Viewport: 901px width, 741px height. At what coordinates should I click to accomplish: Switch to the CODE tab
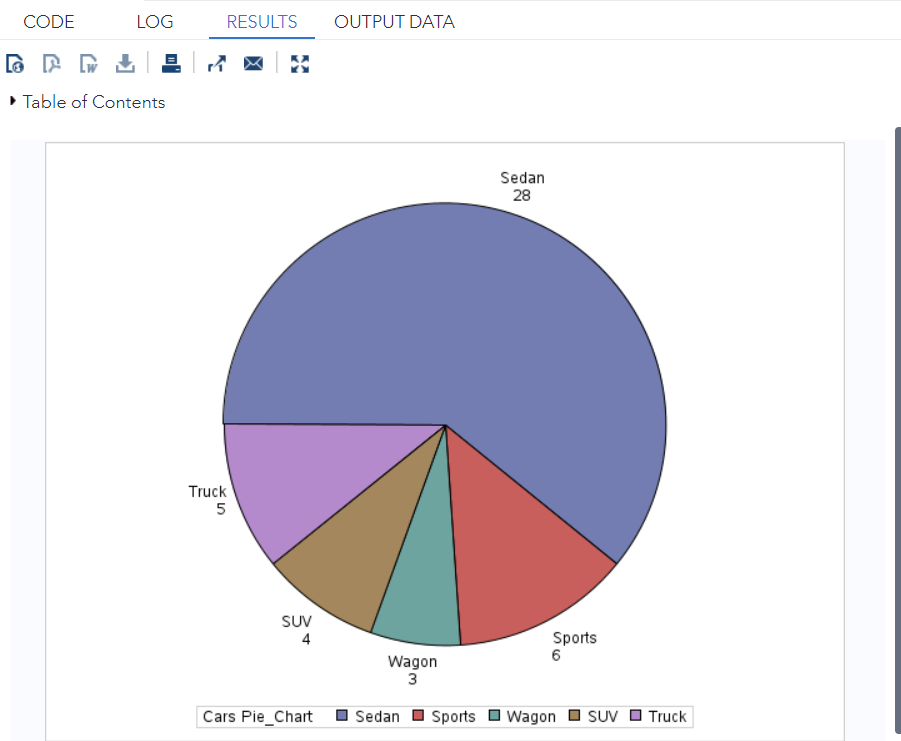[49, 21]
